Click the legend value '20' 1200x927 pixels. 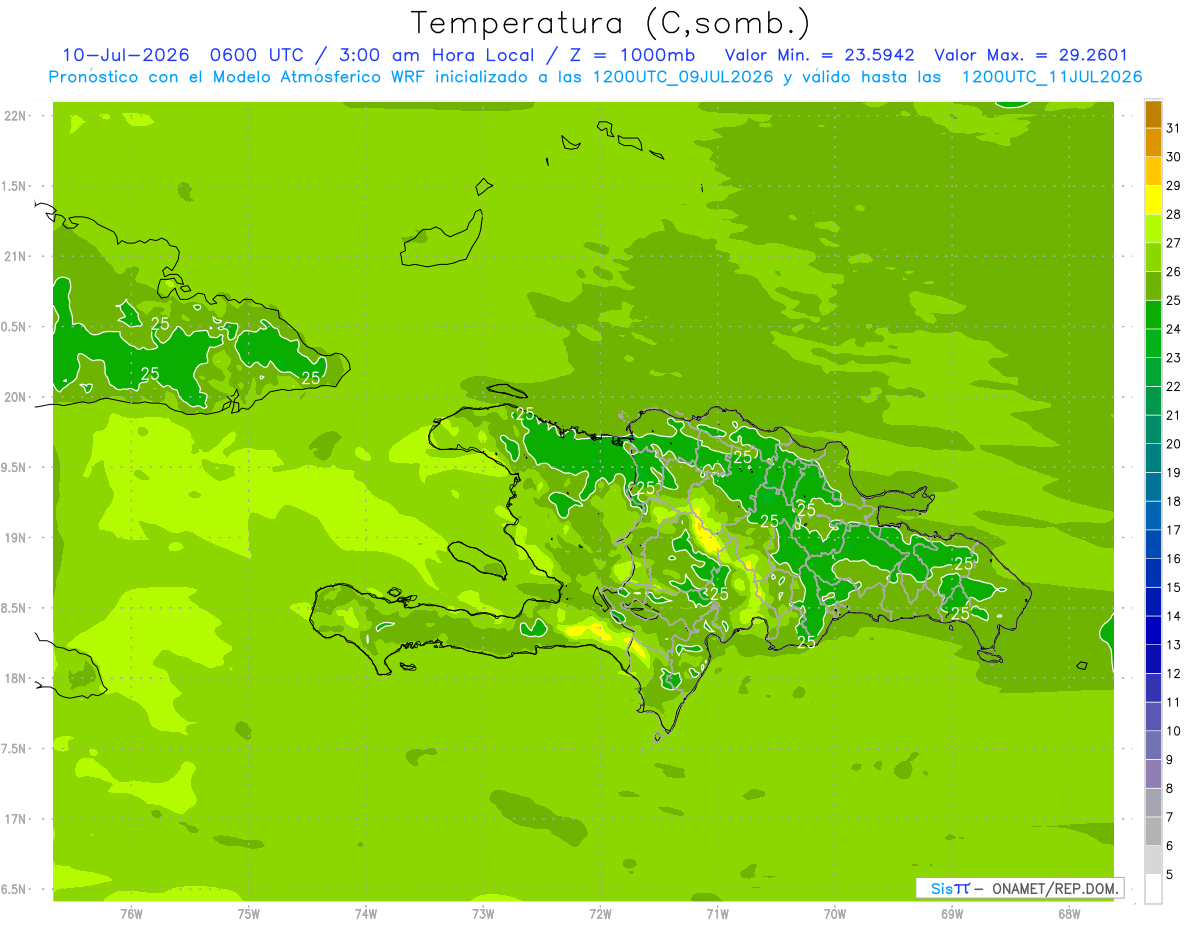[x=1174, y=444]
